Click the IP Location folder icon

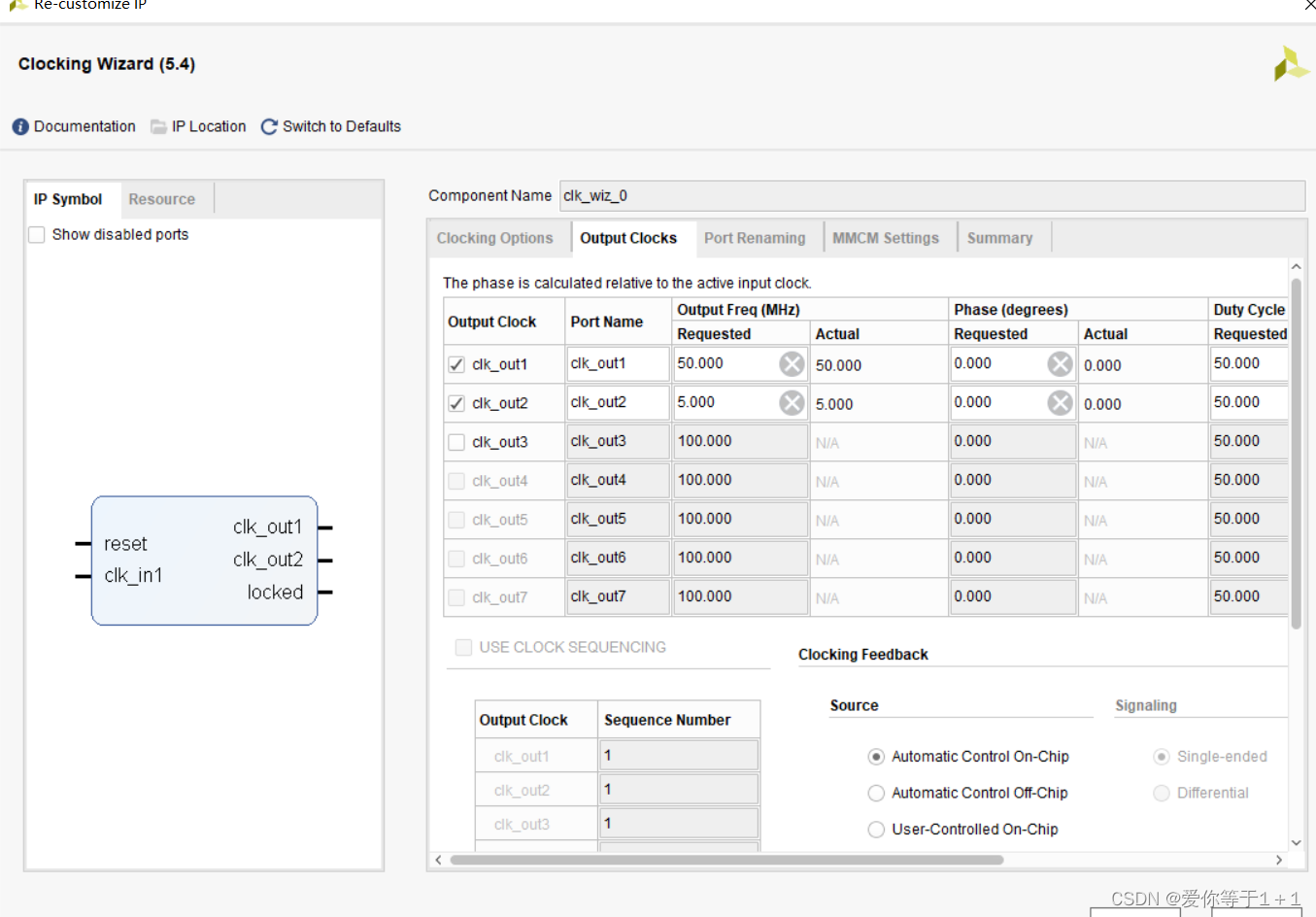click(x=158, y=127)
